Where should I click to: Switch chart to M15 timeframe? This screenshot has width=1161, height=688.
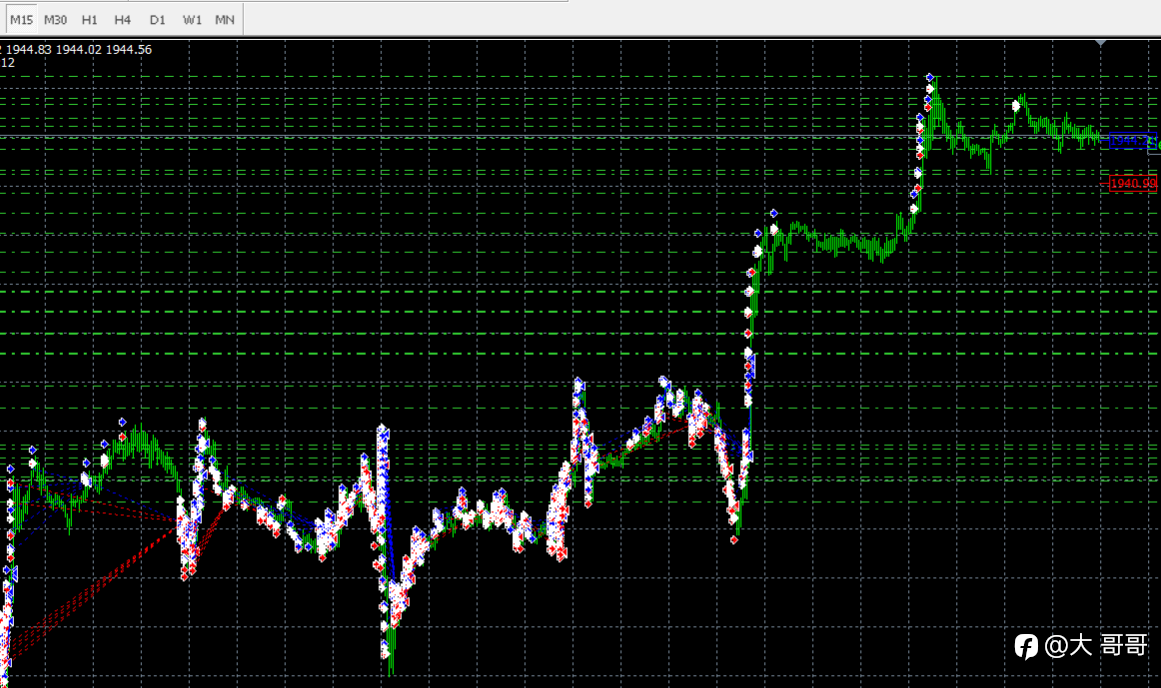point(21,20)
